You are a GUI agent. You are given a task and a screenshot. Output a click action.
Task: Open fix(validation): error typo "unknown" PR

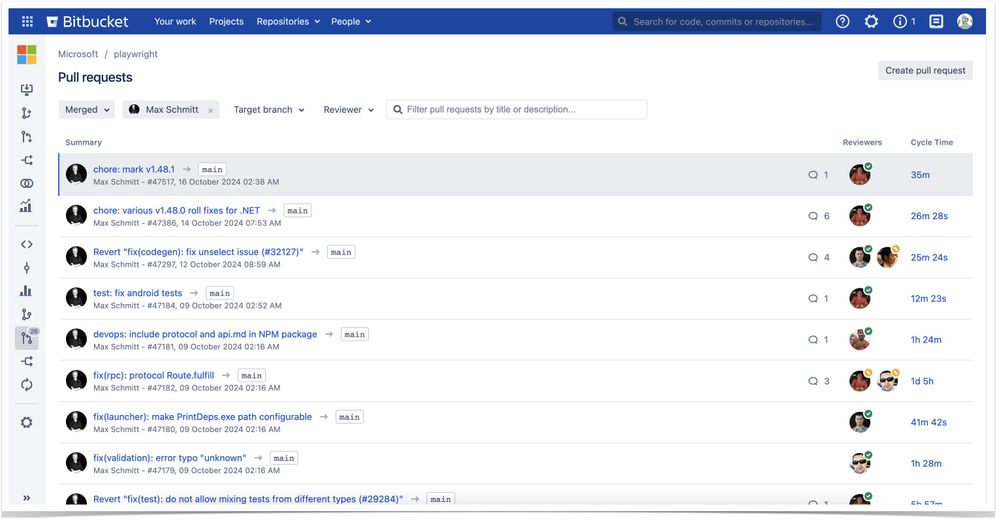tap(169, 458)
